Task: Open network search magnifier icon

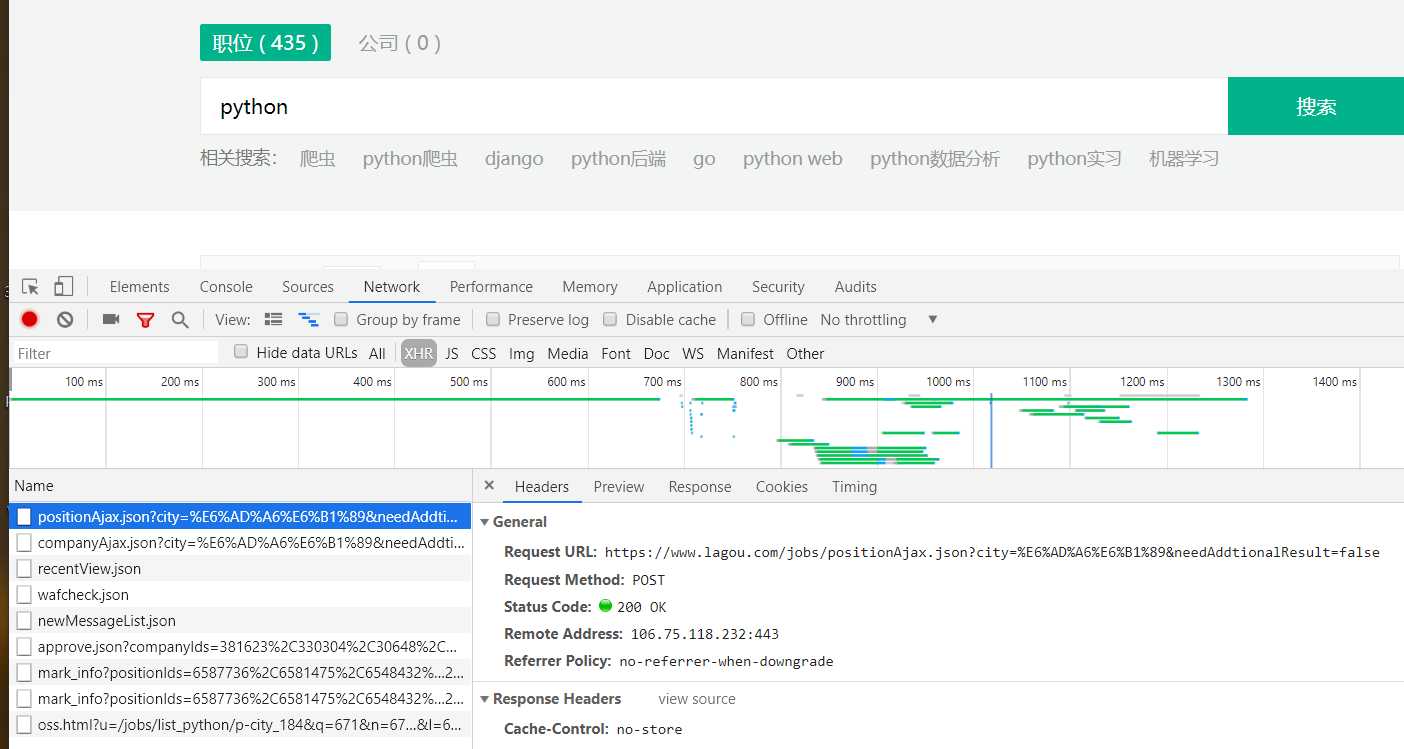Action: [180, 320]
